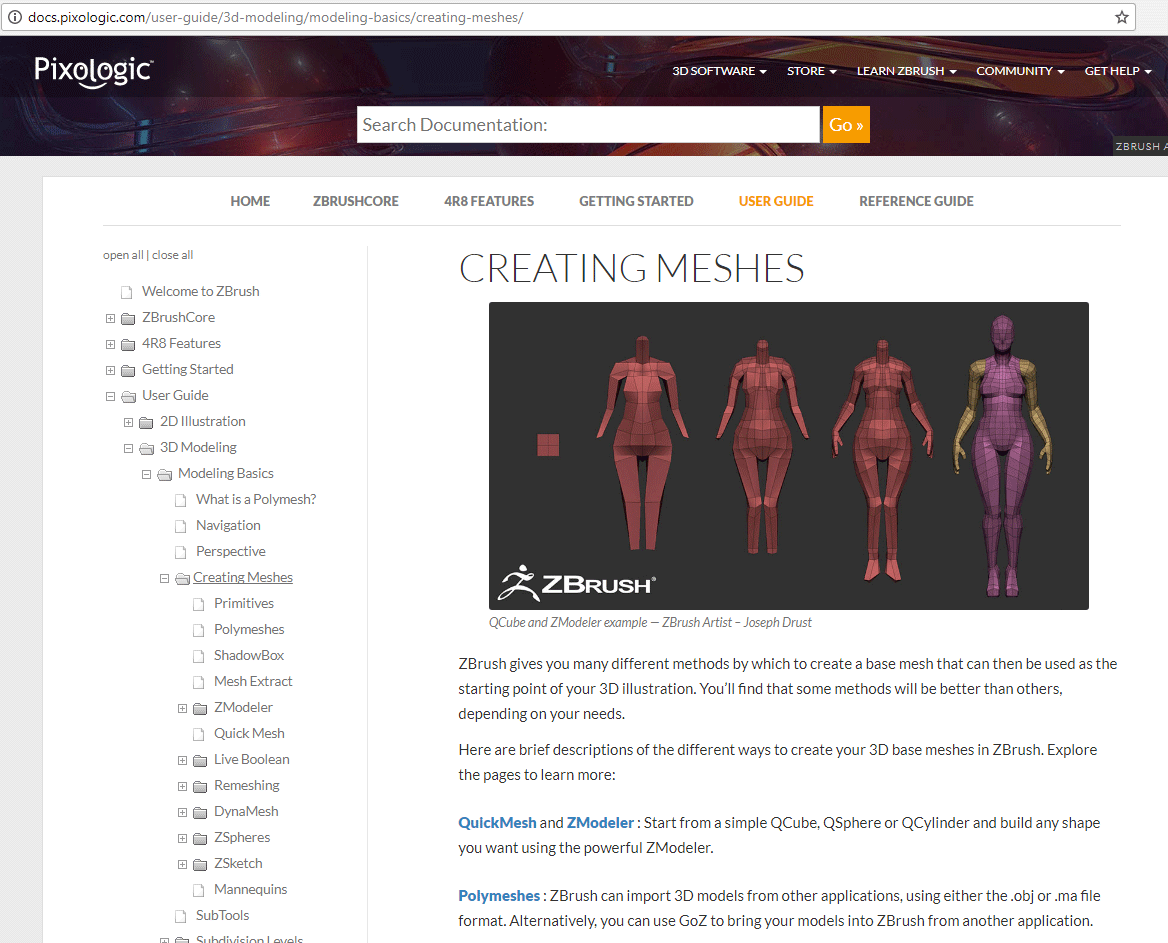Open the Reference Guide tab

pyautogui.click(x=916, y=201)
